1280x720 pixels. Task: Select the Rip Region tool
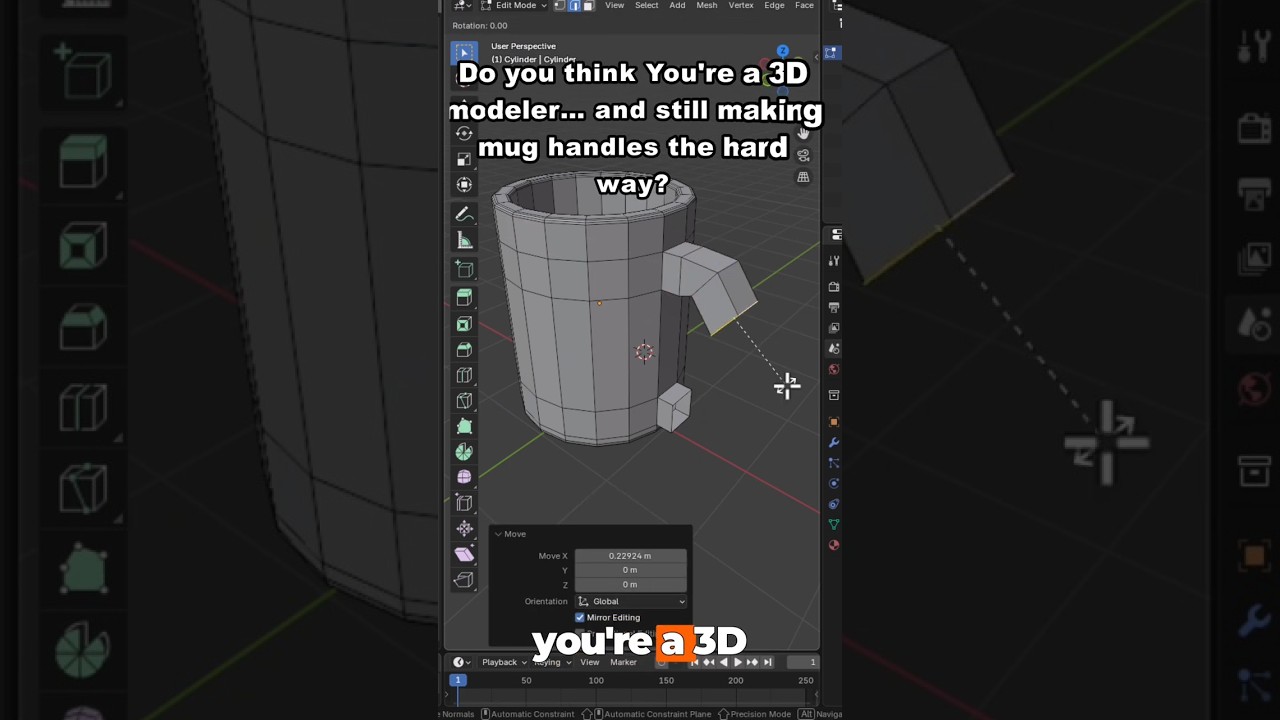463,580
